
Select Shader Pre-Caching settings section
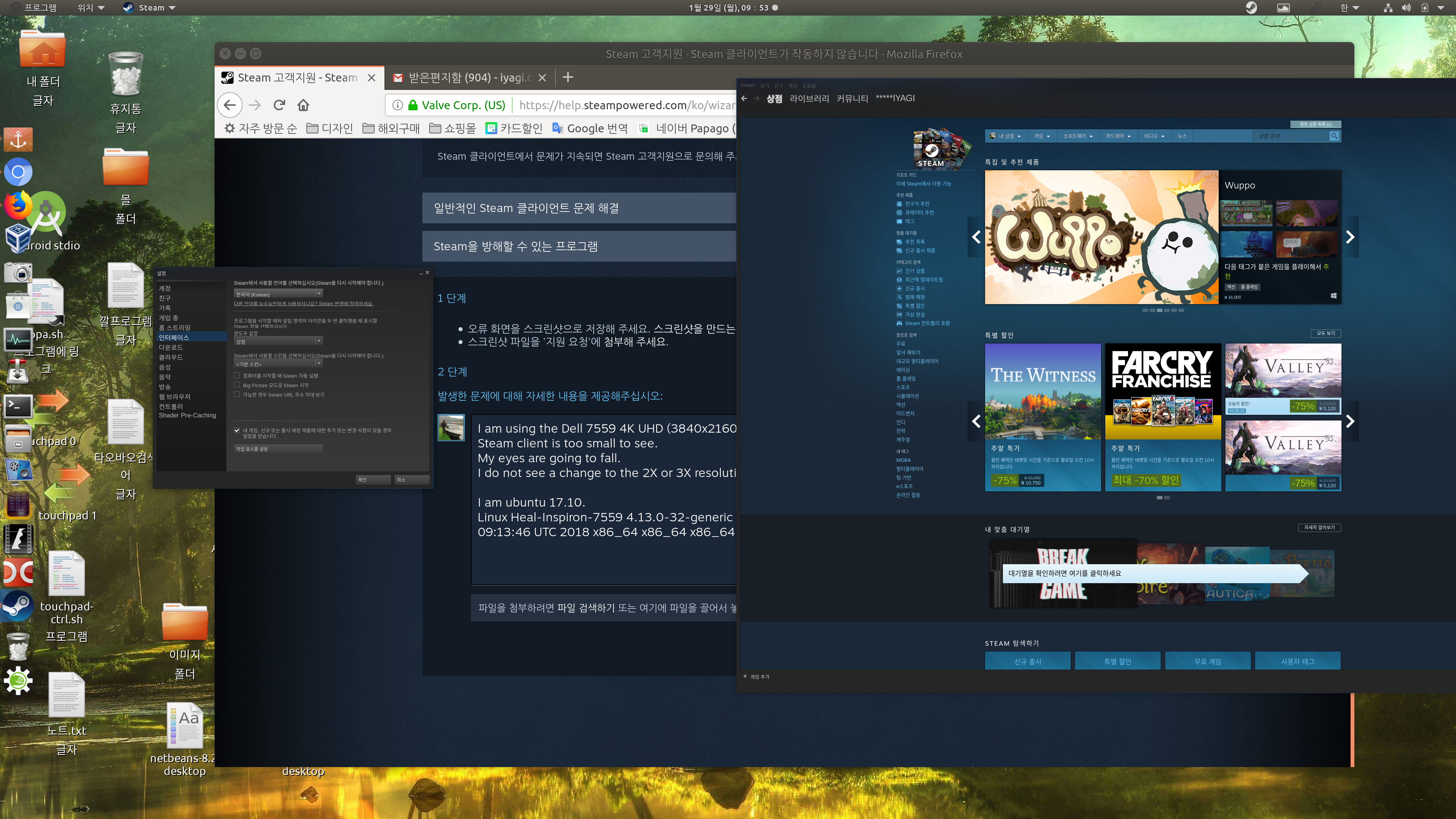[187, 416]
